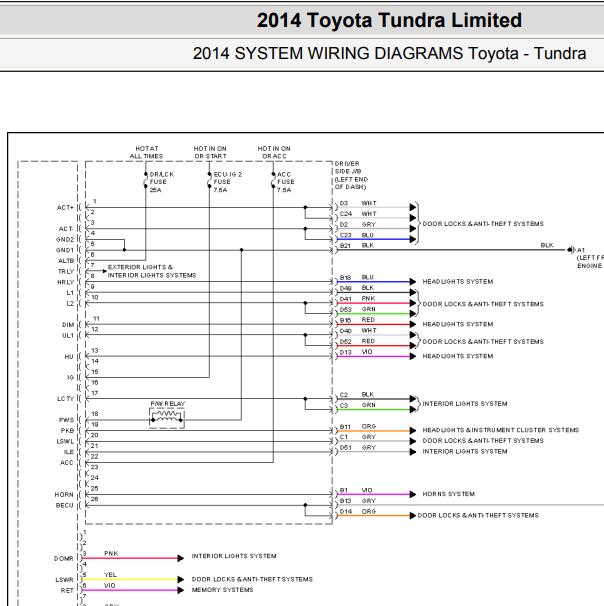The image size is (604, 606).
Task: Click the D40 WHT connector label
Action: tap(358, 330)
